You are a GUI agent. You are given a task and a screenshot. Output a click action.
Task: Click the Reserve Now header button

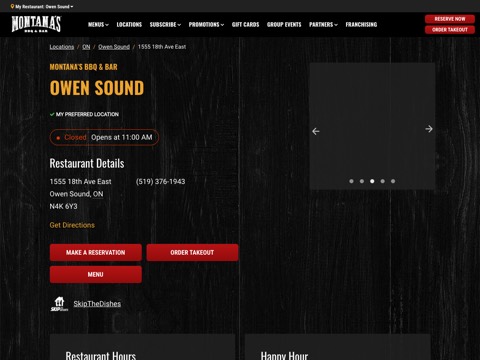pos(450,19)
